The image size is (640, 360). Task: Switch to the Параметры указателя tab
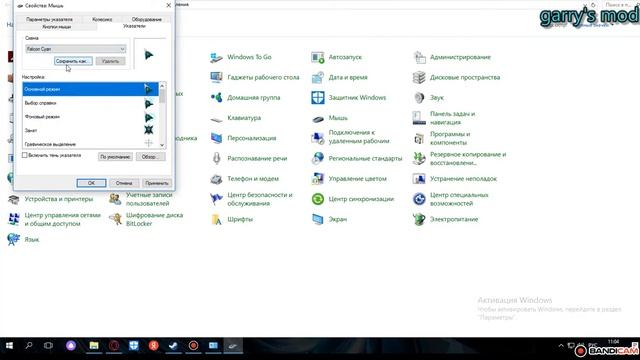(x=49, y=19)
